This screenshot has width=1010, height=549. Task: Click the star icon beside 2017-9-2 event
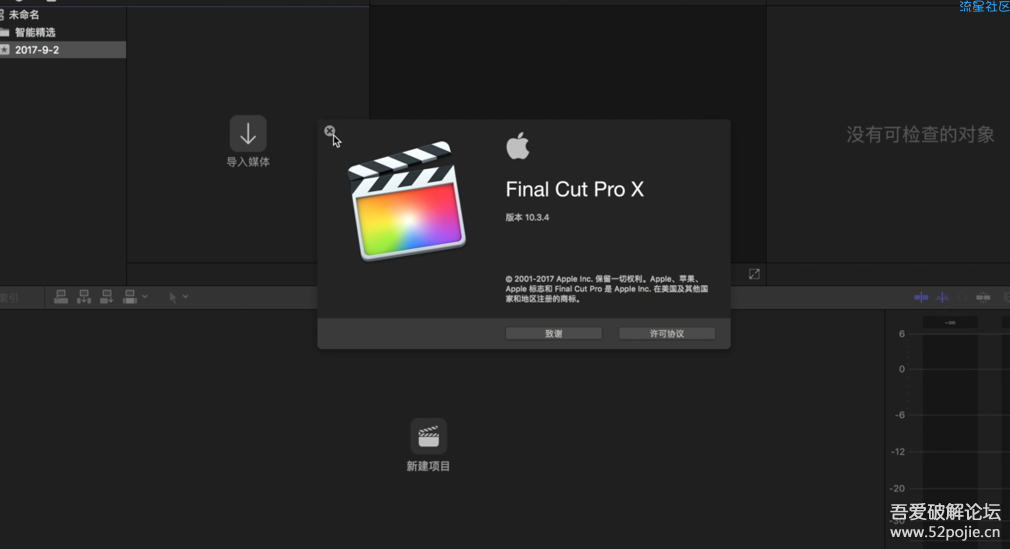[5, 50]
